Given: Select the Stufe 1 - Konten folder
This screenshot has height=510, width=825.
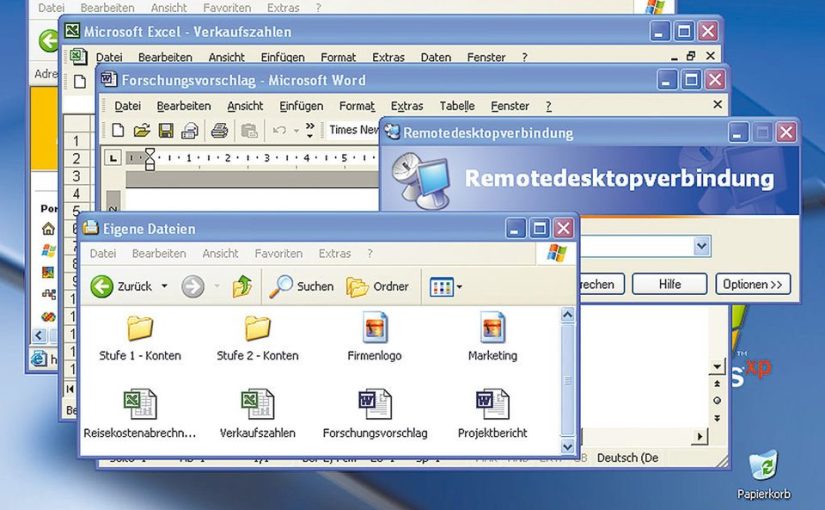Looking at the screenshot, I should tap(140, 338).
